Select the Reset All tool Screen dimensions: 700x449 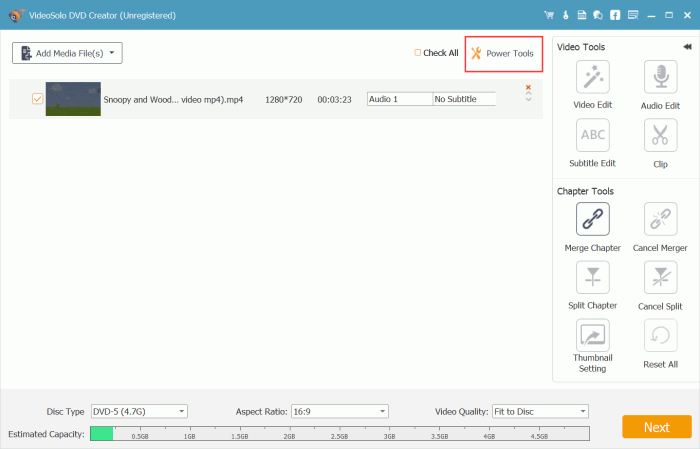[x=660, y=335]
